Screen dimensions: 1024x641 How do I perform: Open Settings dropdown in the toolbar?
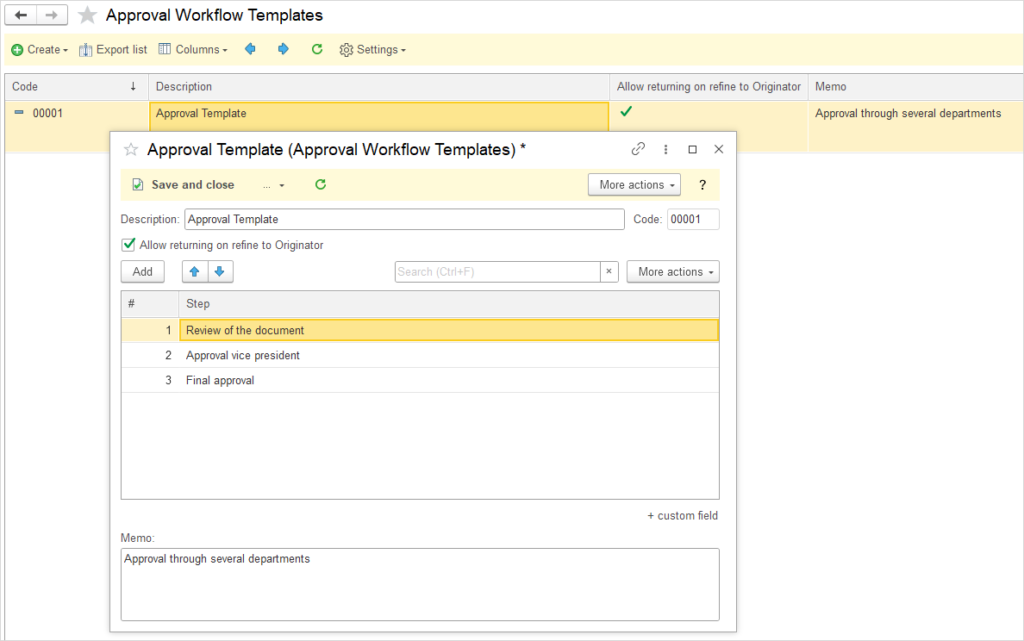[x=373, y=49]
